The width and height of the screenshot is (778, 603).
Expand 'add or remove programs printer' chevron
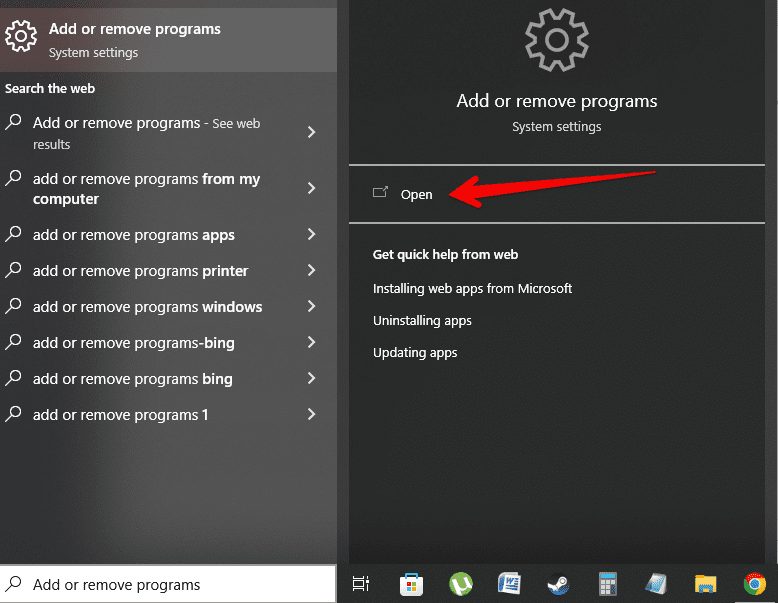pos(311,270)
